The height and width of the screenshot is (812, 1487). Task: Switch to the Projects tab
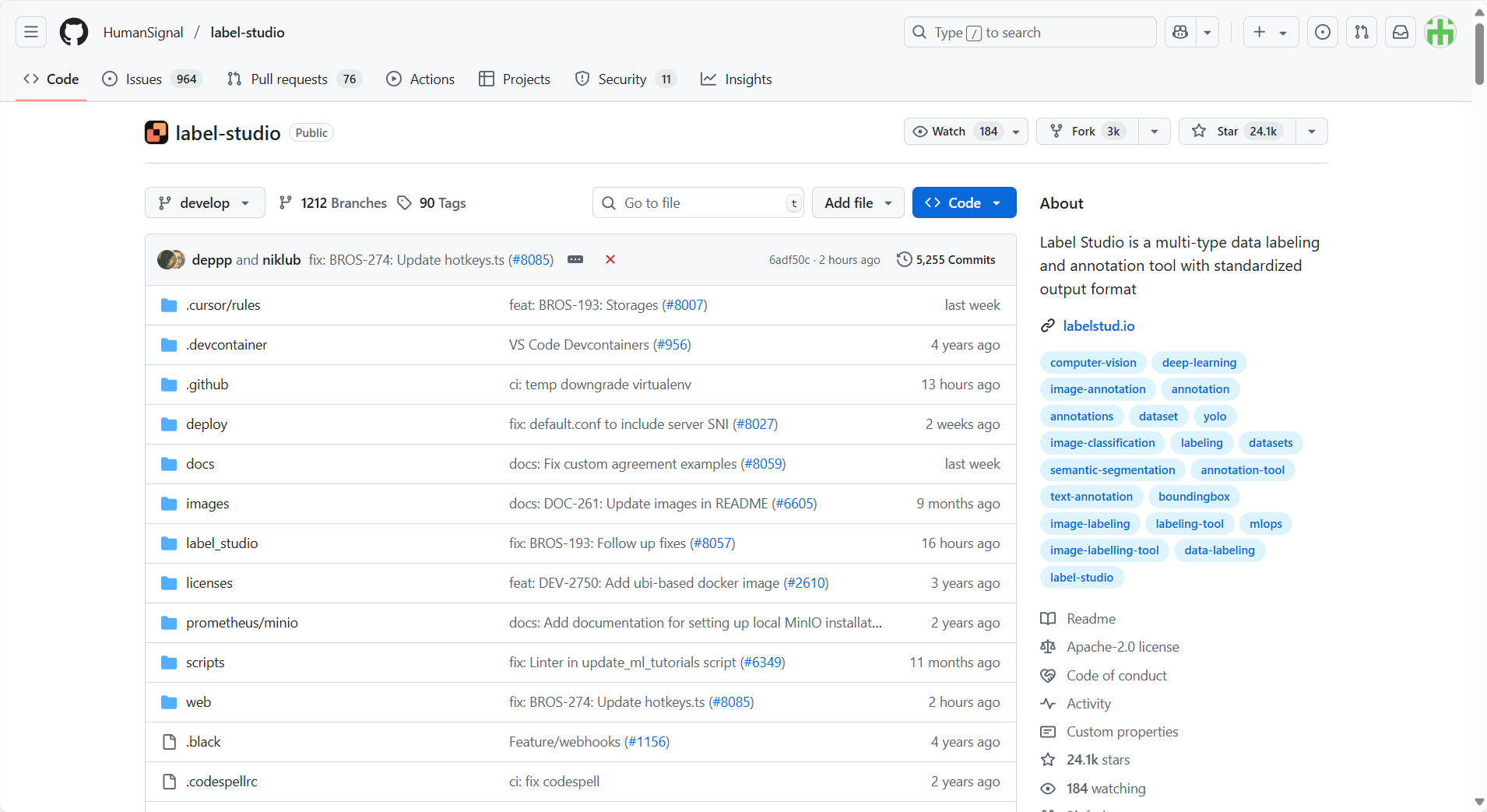[x=515, y=79]
